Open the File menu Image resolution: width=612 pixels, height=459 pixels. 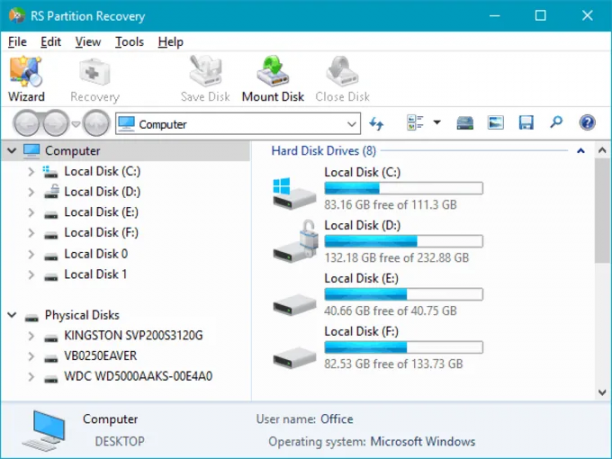point(17,42)
